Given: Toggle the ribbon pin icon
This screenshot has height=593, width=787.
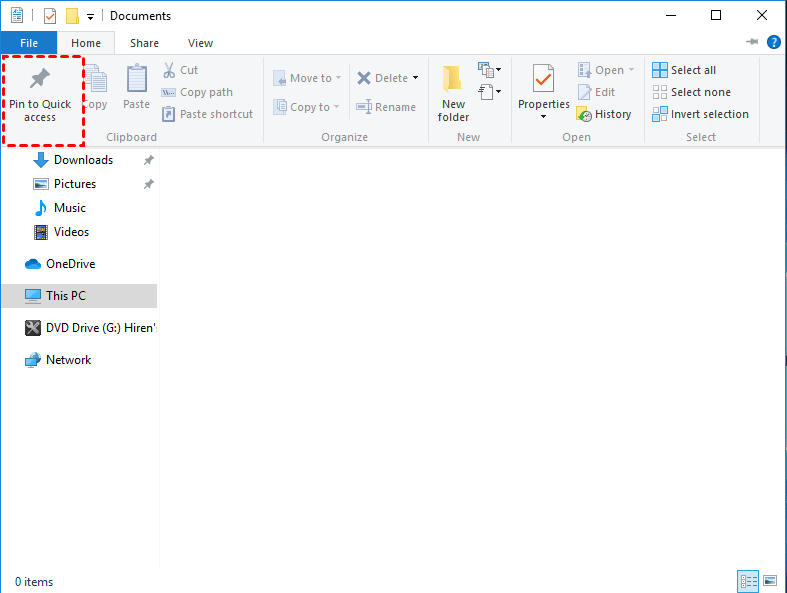Looking at the screenshot, I should click(752, 42).
